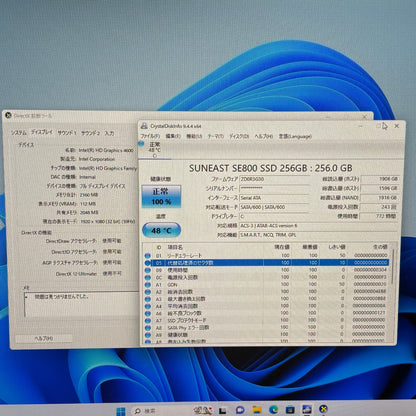
Task: Open the Task View icon on the taskbar
Action: pyautogui.click(x=223, y=411)
